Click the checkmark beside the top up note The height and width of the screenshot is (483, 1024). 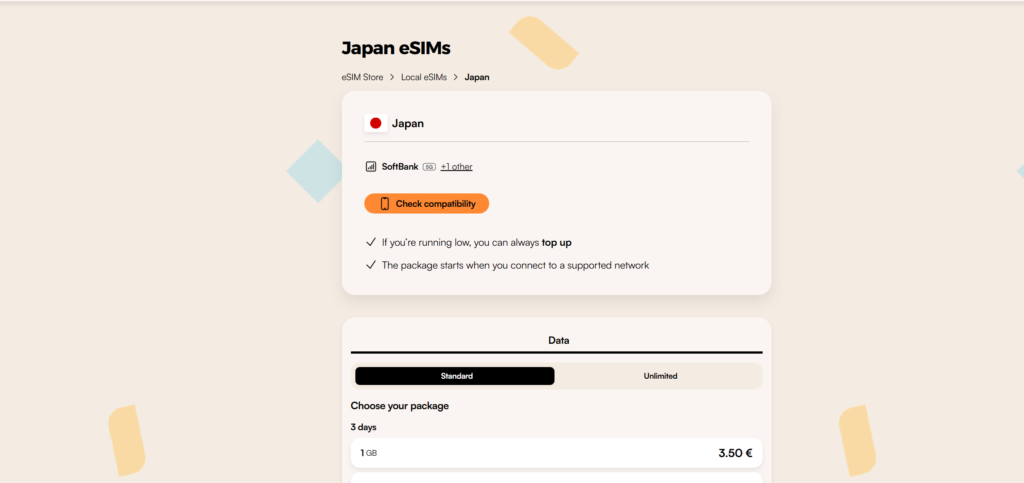coord(371,242)
